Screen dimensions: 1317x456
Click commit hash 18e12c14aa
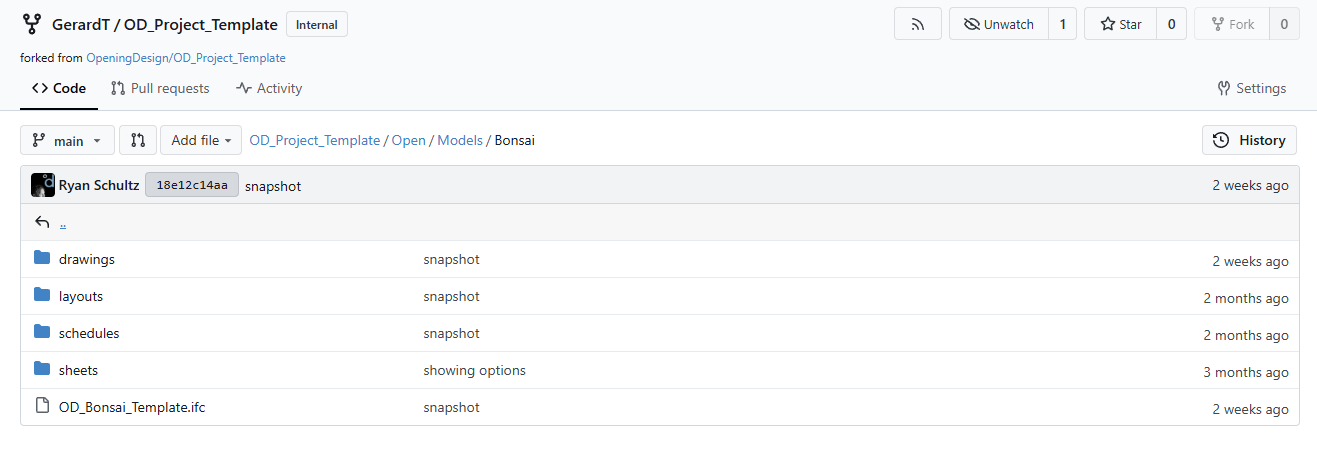(x=192, y=185)
